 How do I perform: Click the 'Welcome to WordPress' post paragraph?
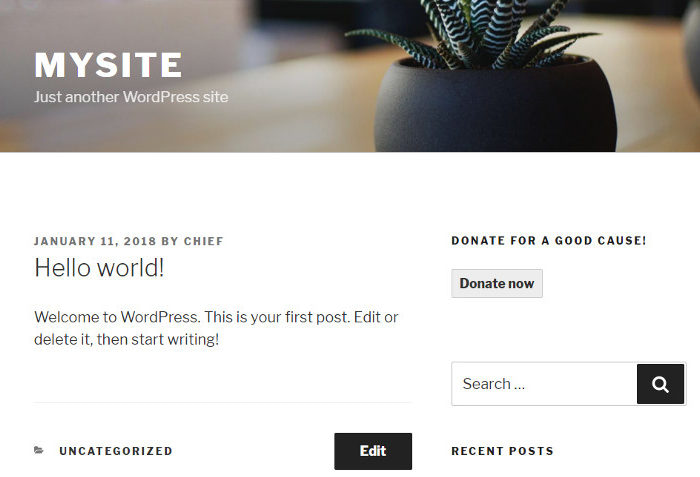(x=216, y=328)
